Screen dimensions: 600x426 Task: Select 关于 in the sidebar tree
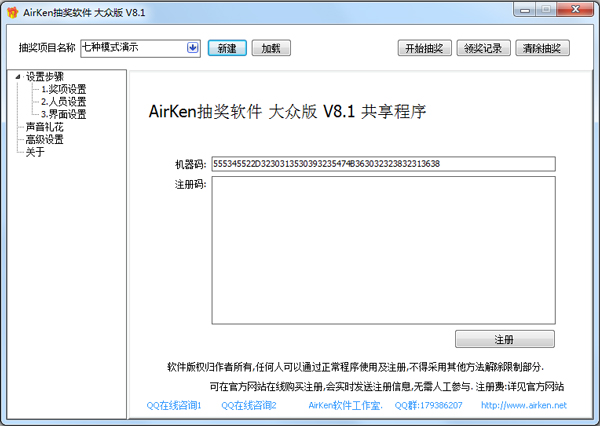pos(35,152)
